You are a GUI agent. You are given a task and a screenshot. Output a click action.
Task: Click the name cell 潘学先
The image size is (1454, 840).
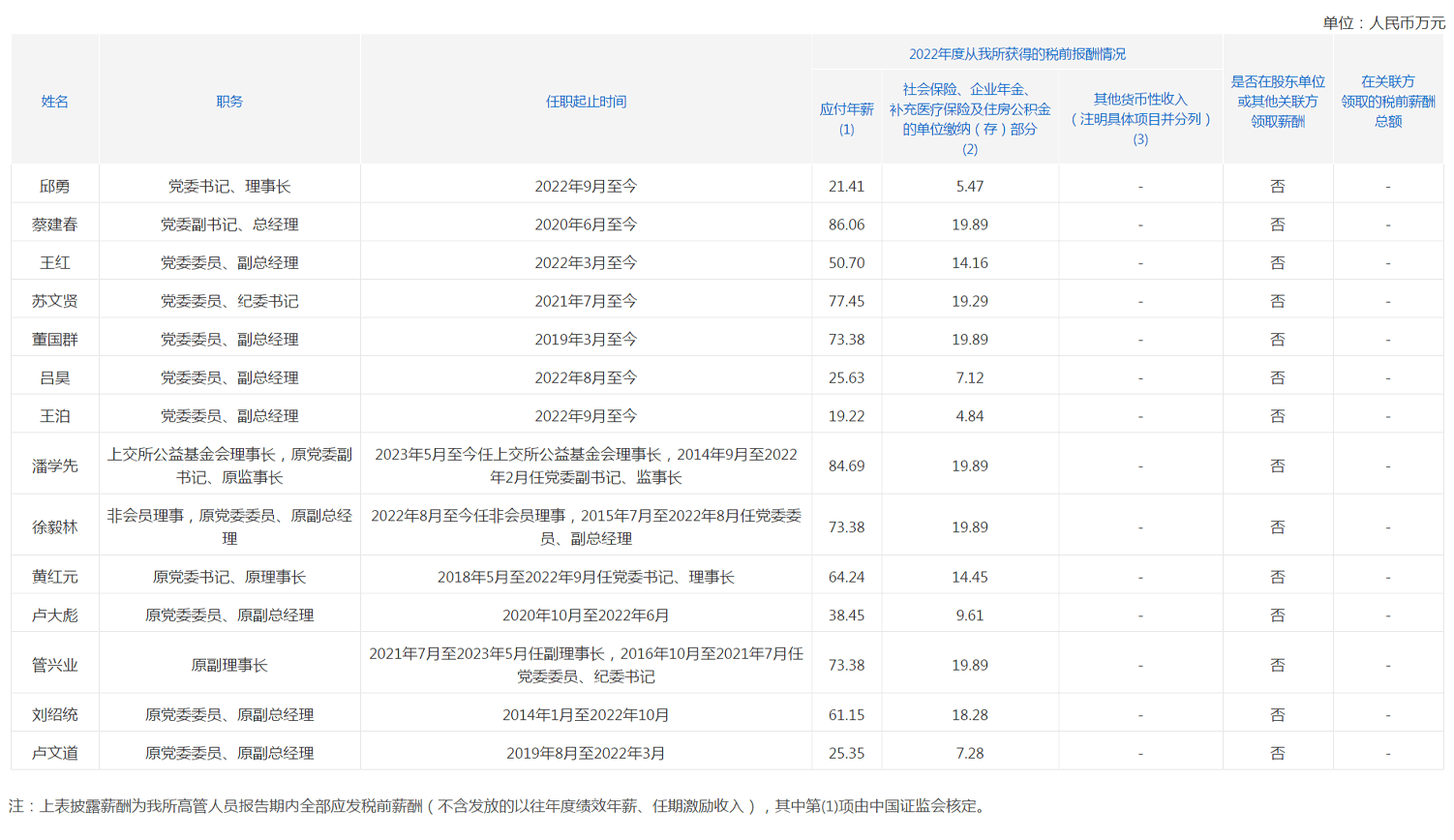click(x=55, y=465)
